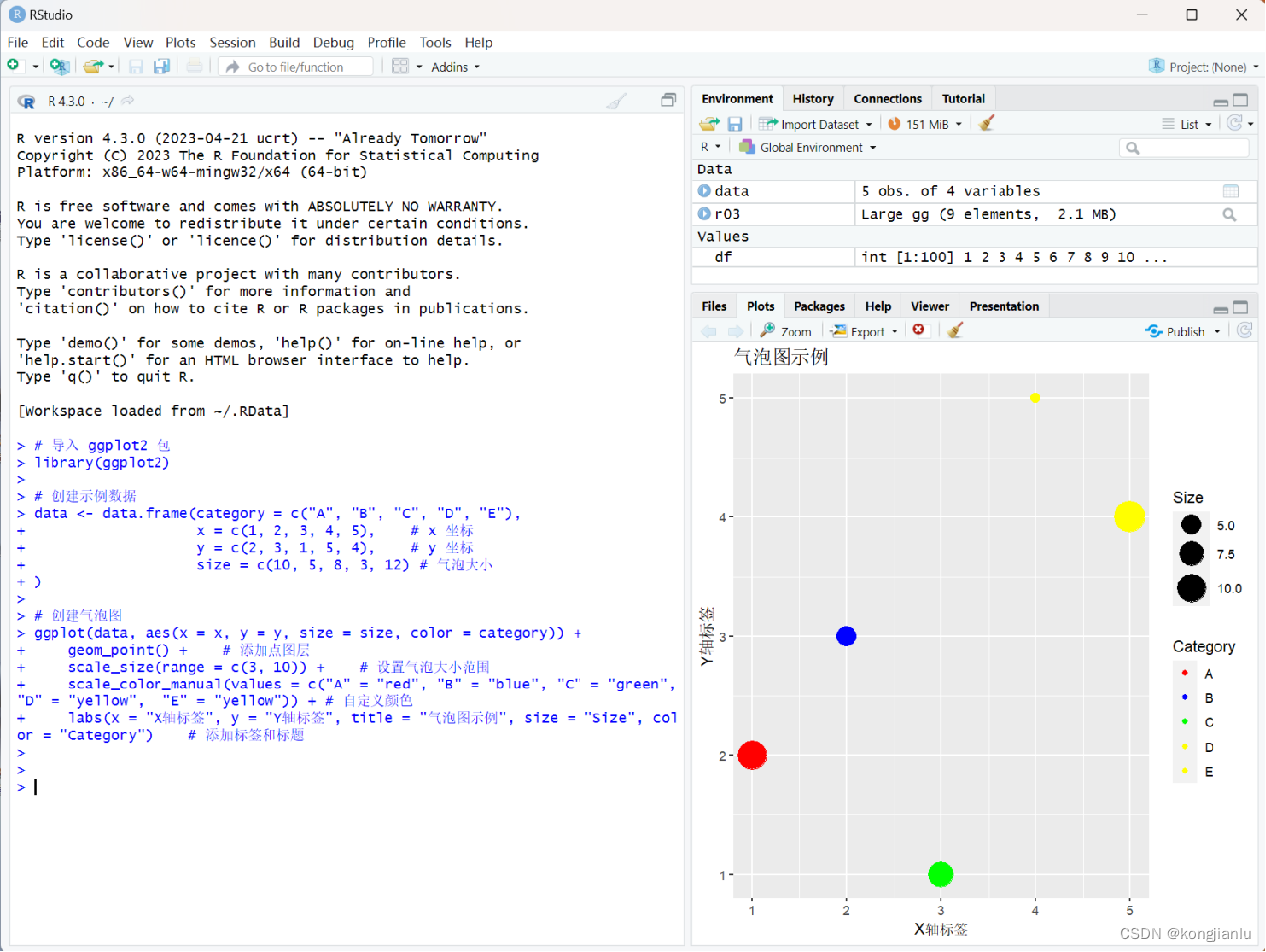Screen dimensions: 1266x952
Task: Switch to the Packages tab
Action: (819, 307)
